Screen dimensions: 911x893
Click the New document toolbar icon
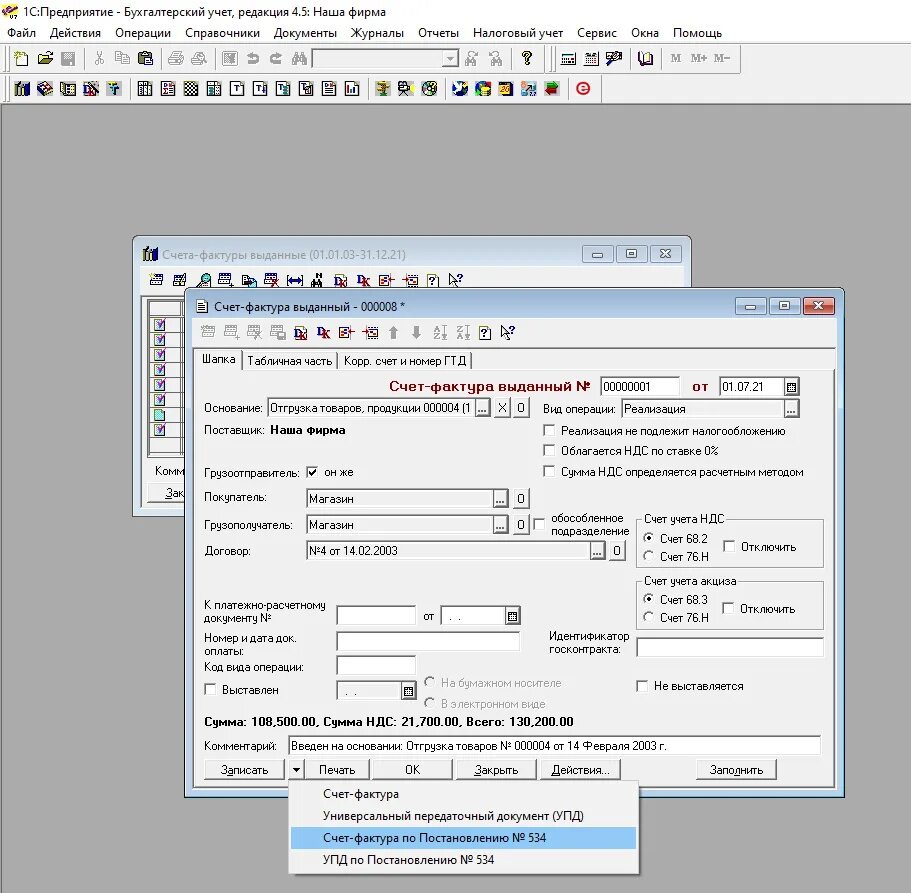[x=21, y=58]
